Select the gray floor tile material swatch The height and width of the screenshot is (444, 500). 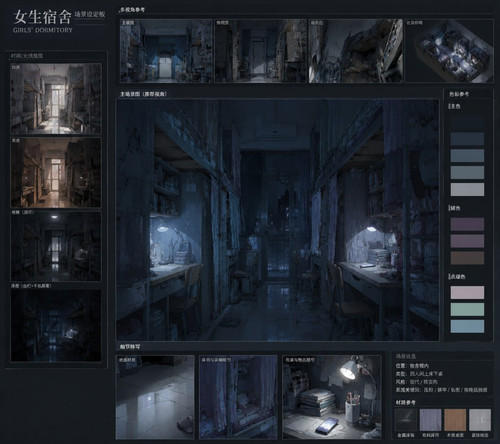[480, 420]
